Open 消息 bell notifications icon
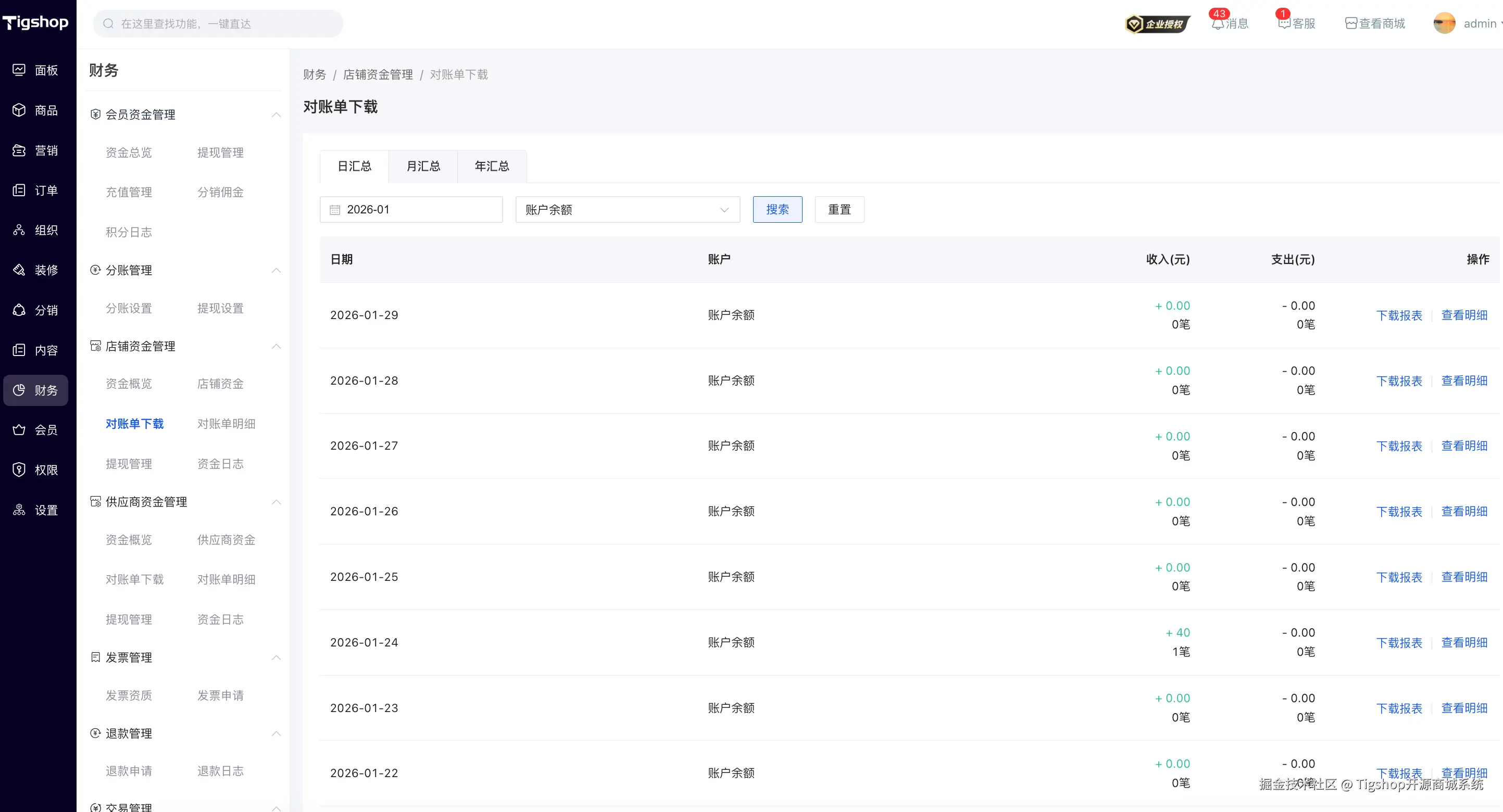 (x=1217, y=24)
